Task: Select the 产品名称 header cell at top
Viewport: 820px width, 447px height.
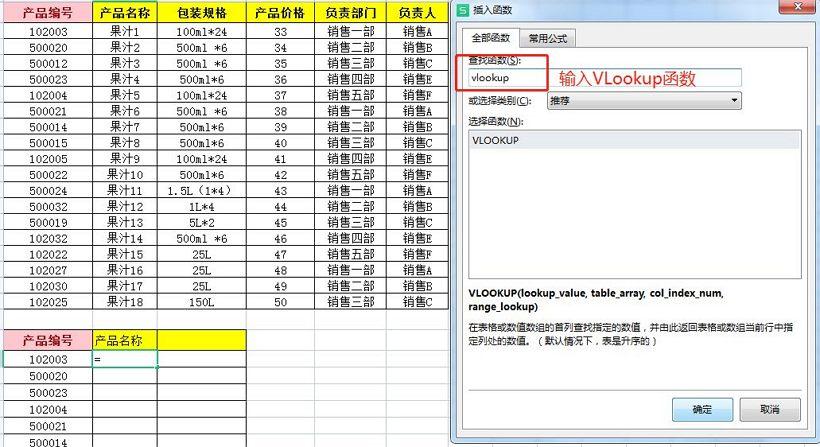Action: pyautogui.click(x=124, y=13)
